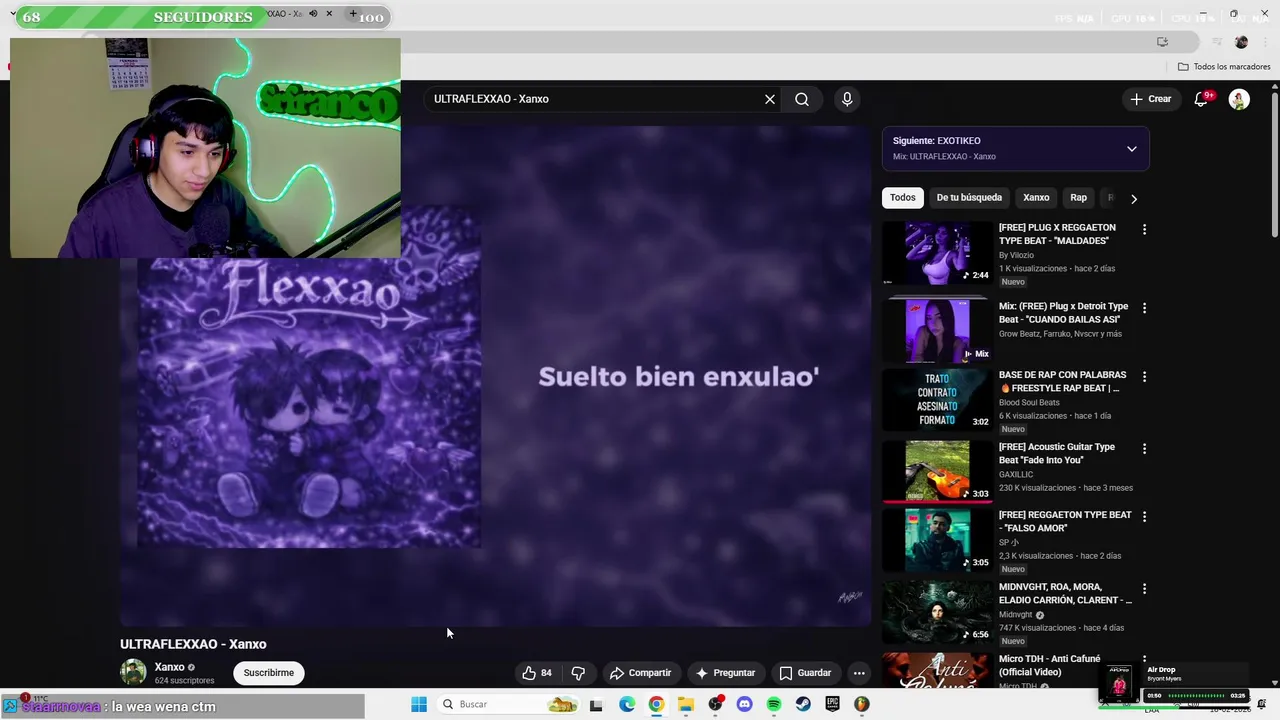Open Epic Games Launcher from the taskbar

tap(832, 705)
